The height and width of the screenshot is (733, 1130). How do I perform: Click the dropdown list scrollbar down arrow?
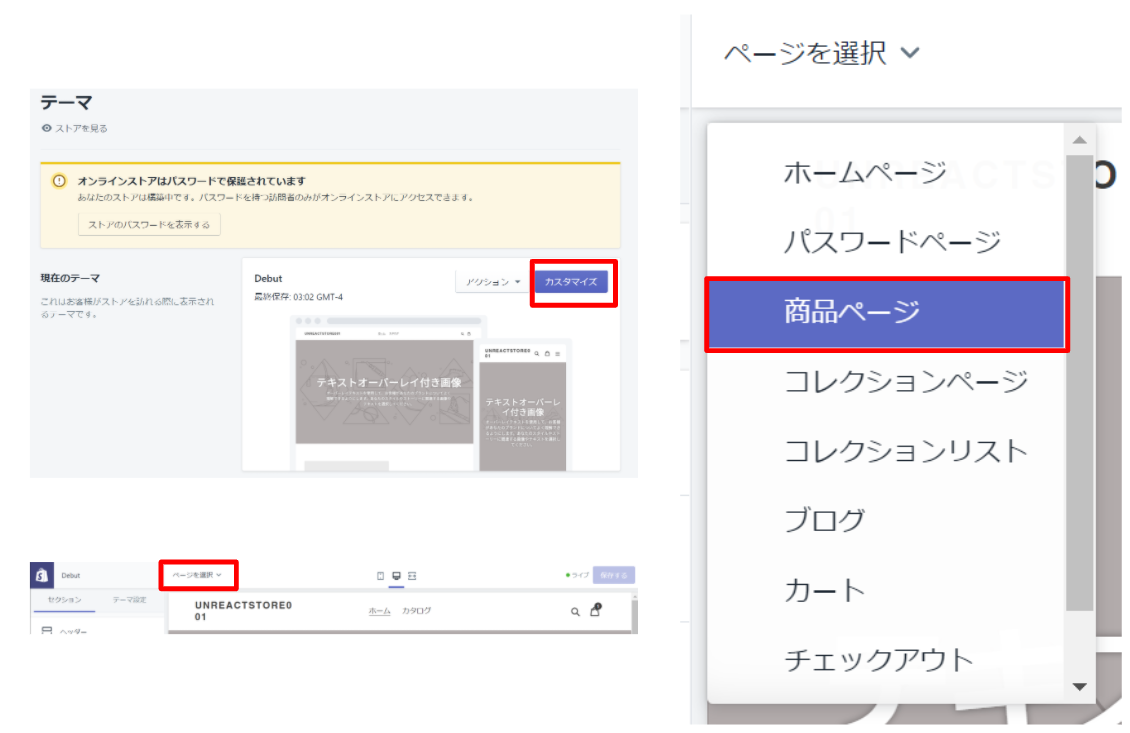(x=1079, y=687)
